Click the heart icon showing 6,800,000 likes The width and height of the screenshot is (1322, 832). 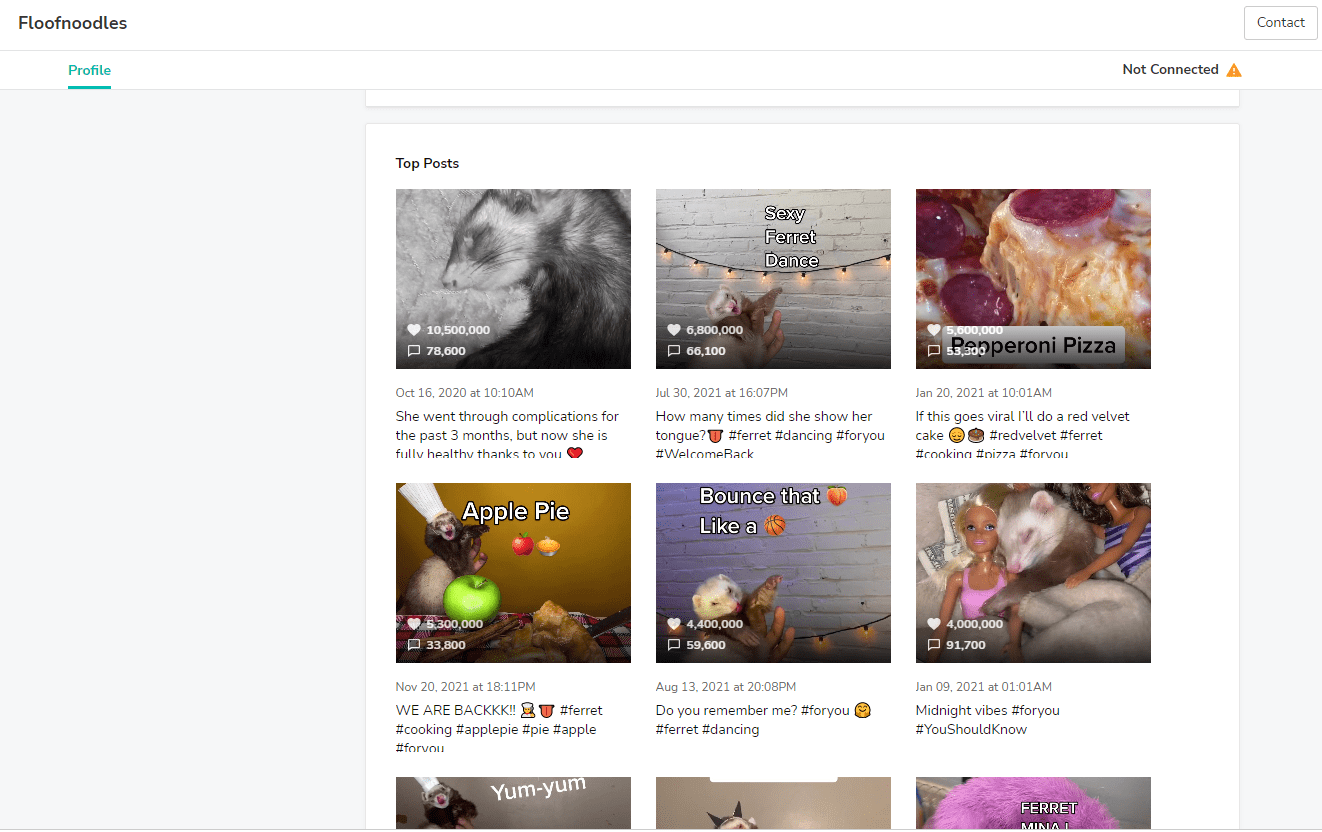coord(674,330)
